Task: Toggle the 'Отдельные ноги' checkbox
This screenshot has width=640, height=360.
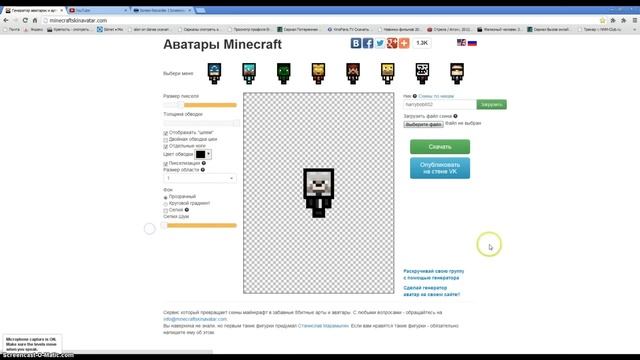Action: (166, 146)
